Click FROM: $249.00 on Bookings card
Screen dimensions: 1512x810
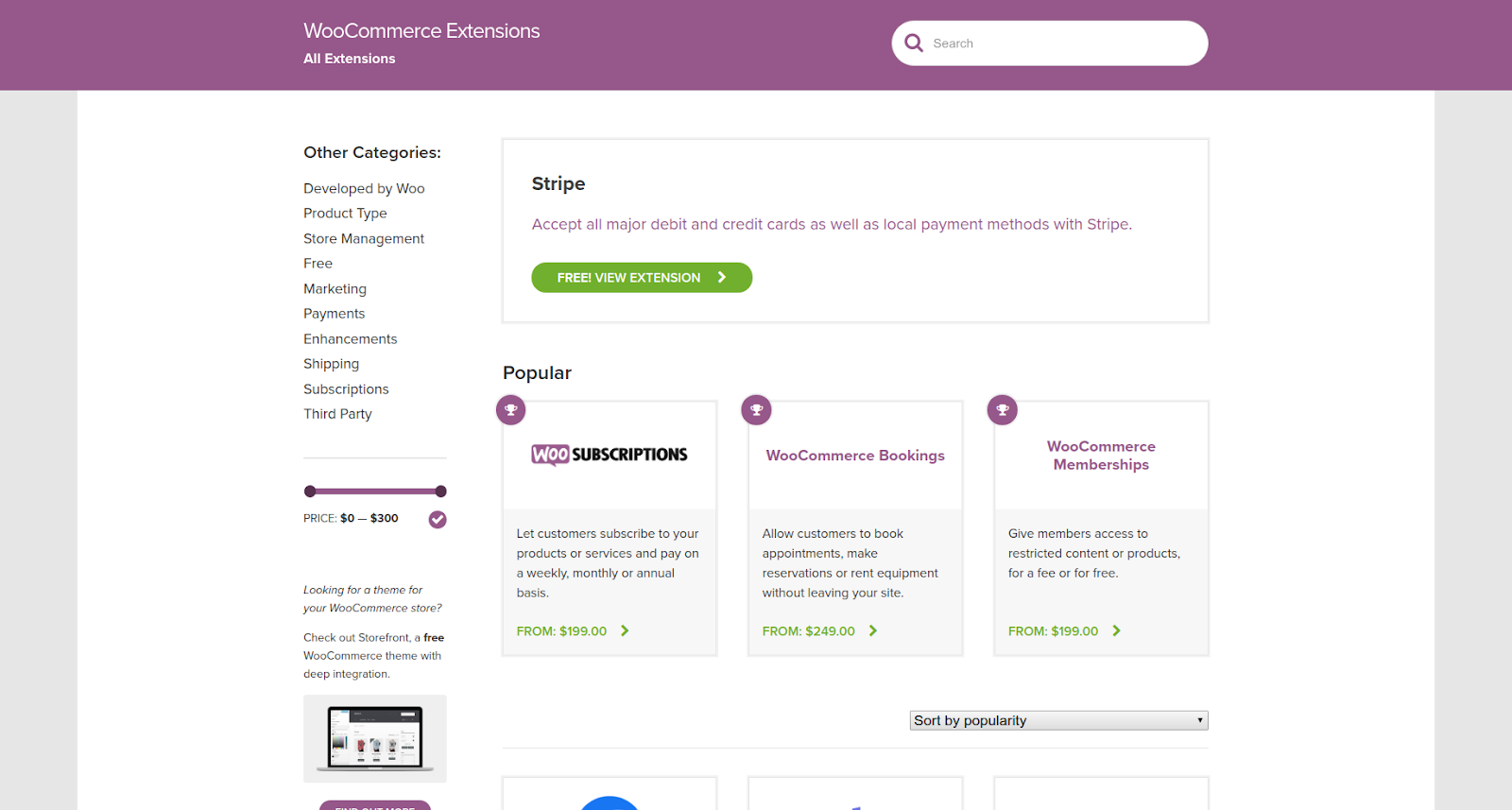[x=808, y=631]
